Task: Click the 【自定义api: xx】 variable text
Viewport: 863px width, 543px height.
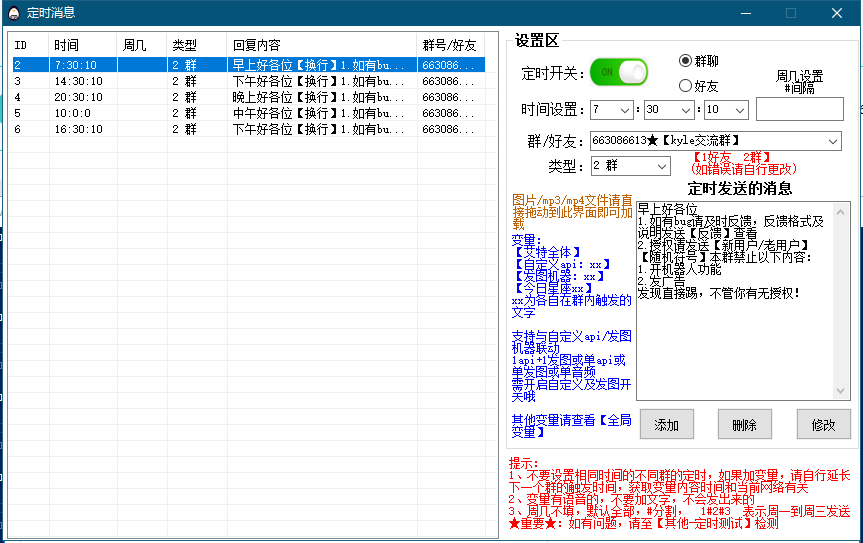Action: tap(561, 265)
